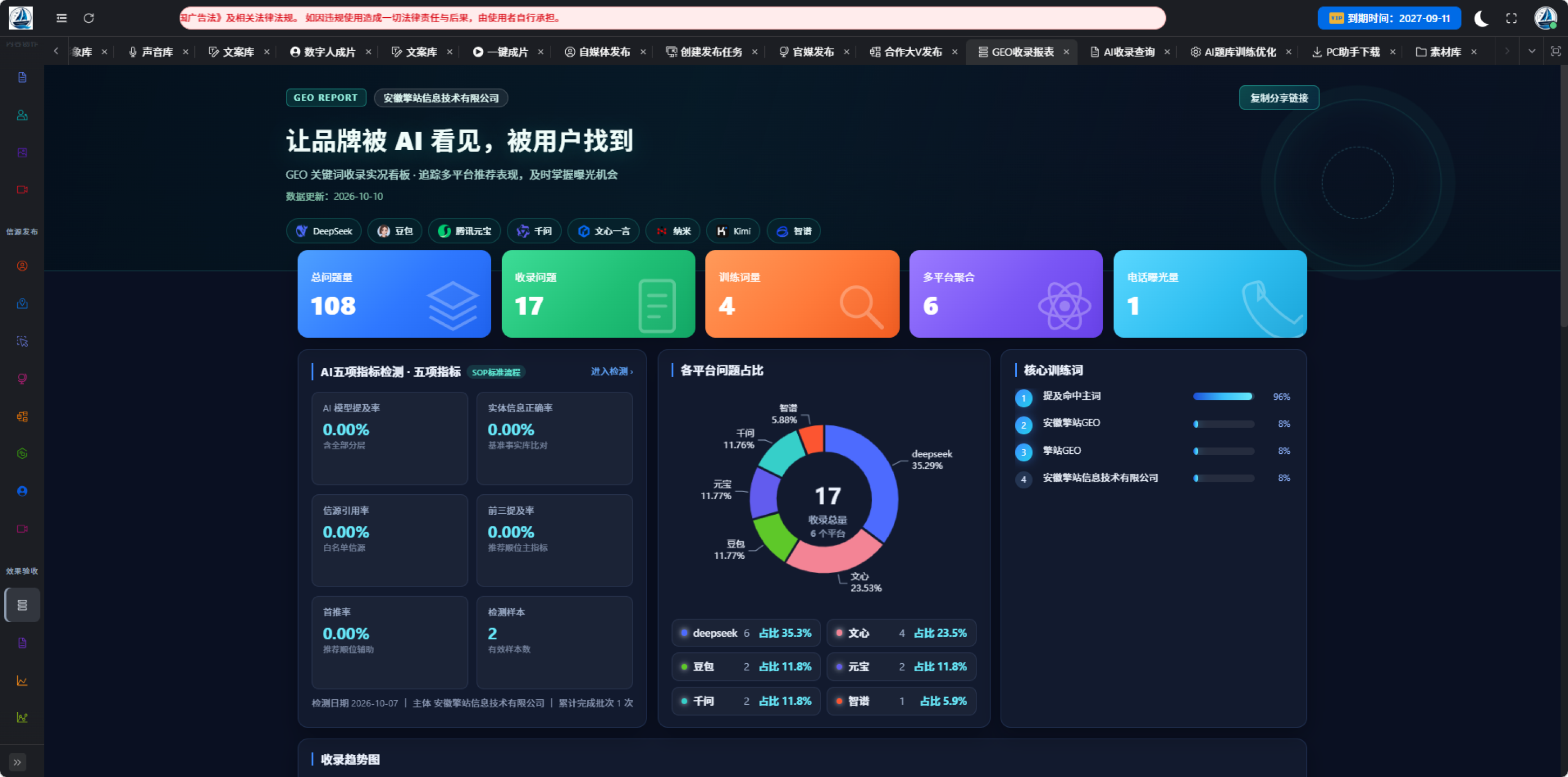Image resolution: width=1568 pixels, height=777 pixels.
Task: Enter fullscreen mode icon
Action: [1511, 18]
